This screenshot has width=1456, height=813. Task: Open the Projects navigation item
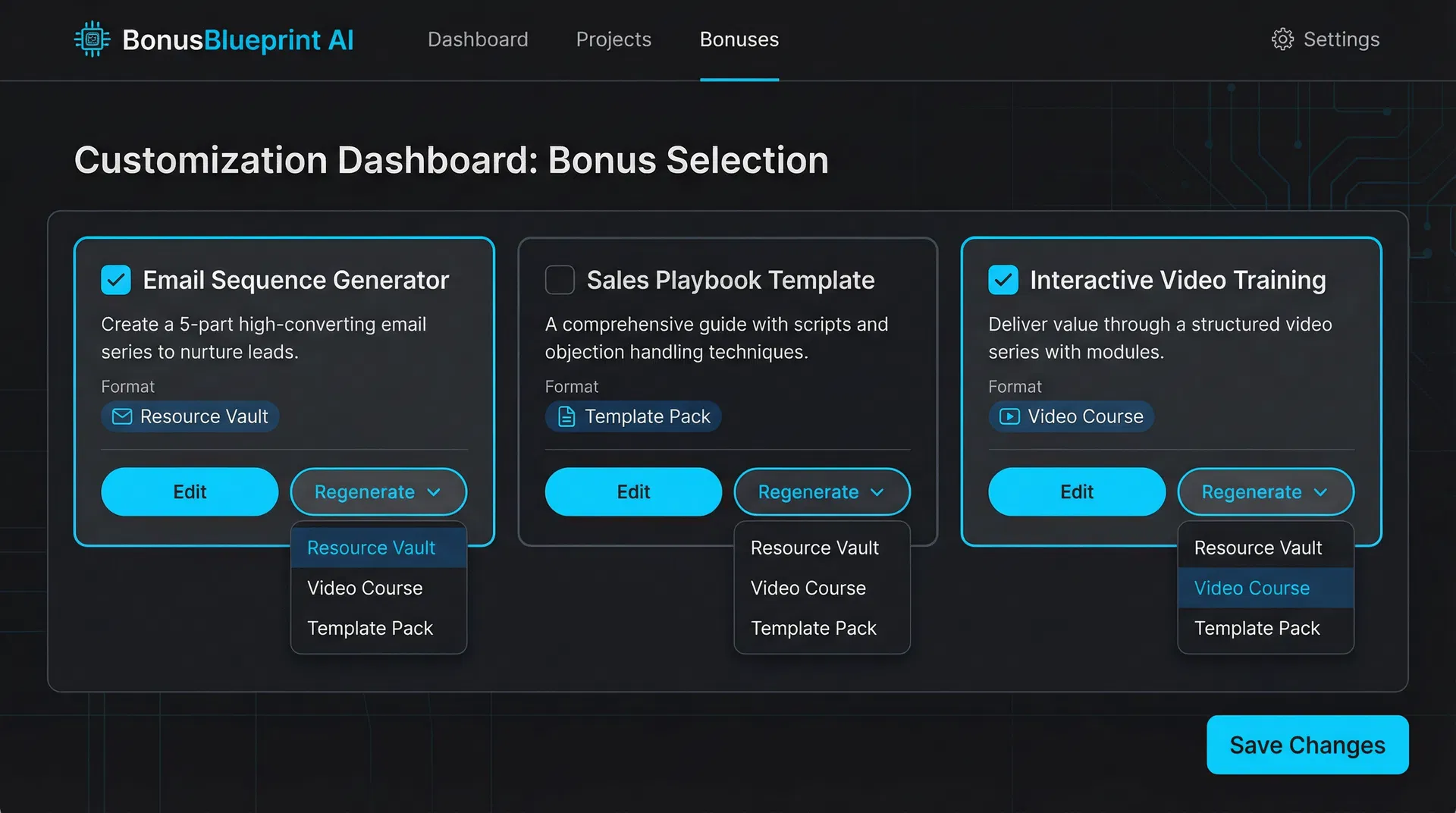coord(613,39)
